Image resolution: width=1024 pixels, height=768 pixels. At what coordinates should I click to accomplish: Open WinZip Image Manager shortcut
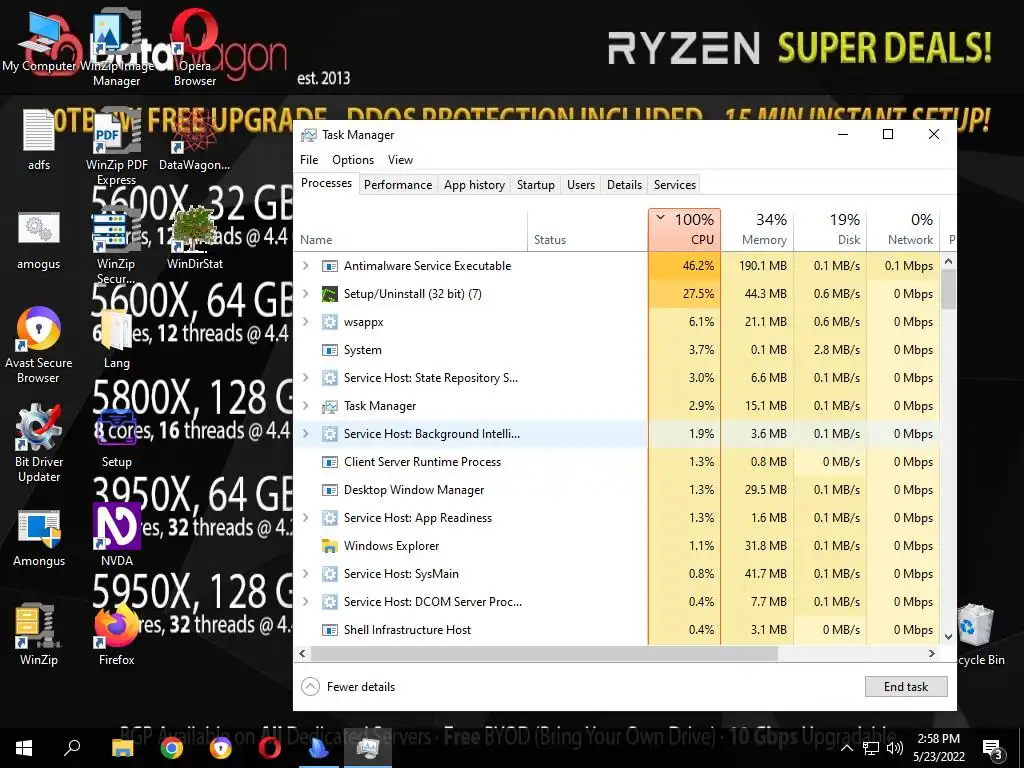[x=116, y=49]
